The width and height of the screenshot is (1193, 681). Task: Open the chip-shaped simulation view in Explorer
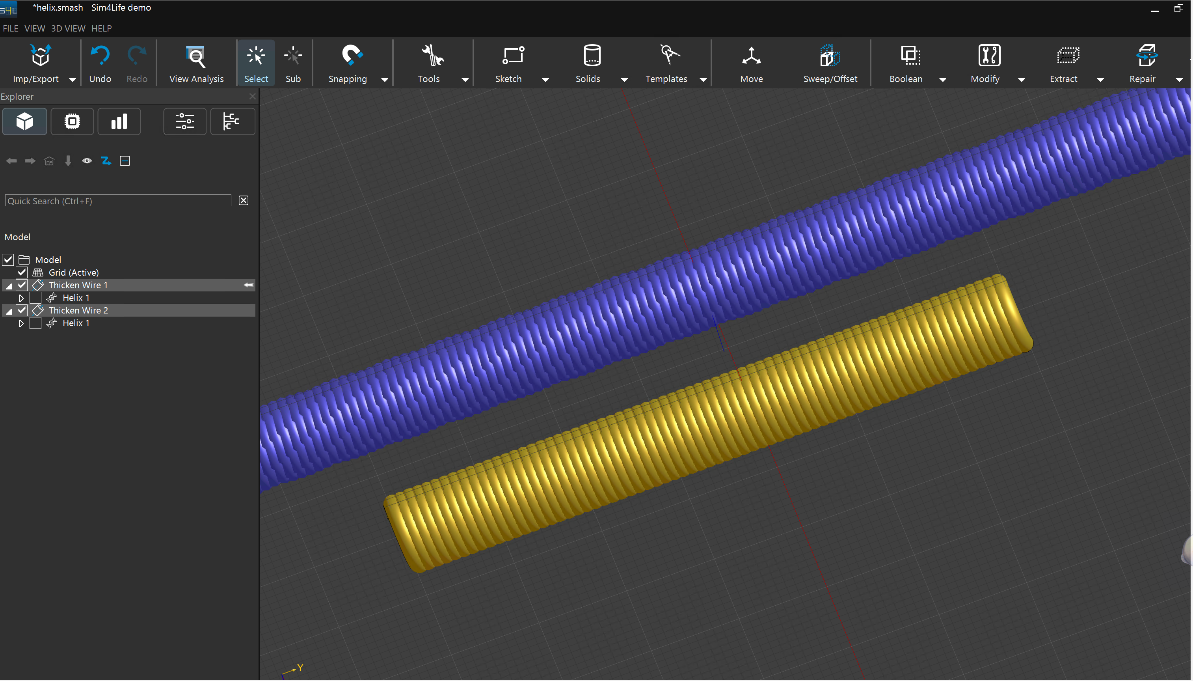pyautogui.click(x=72, y=122)
